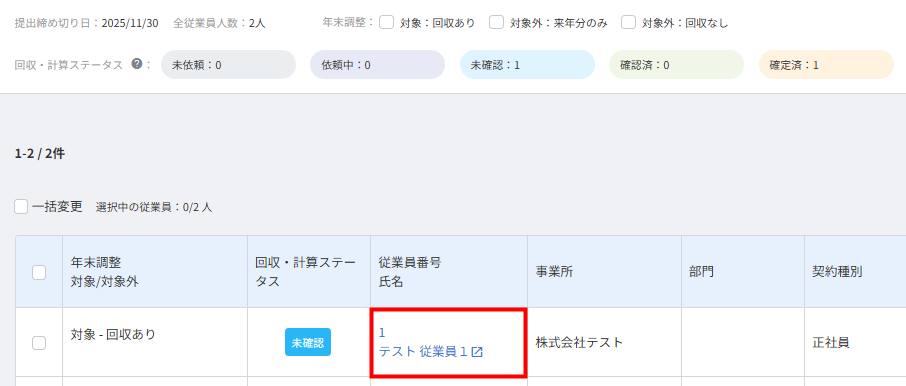The width and height of the screenshot is (906, 386).
Task: Select the 対象 - 回収あり row checkbox
Action: [x=39, y=343]
